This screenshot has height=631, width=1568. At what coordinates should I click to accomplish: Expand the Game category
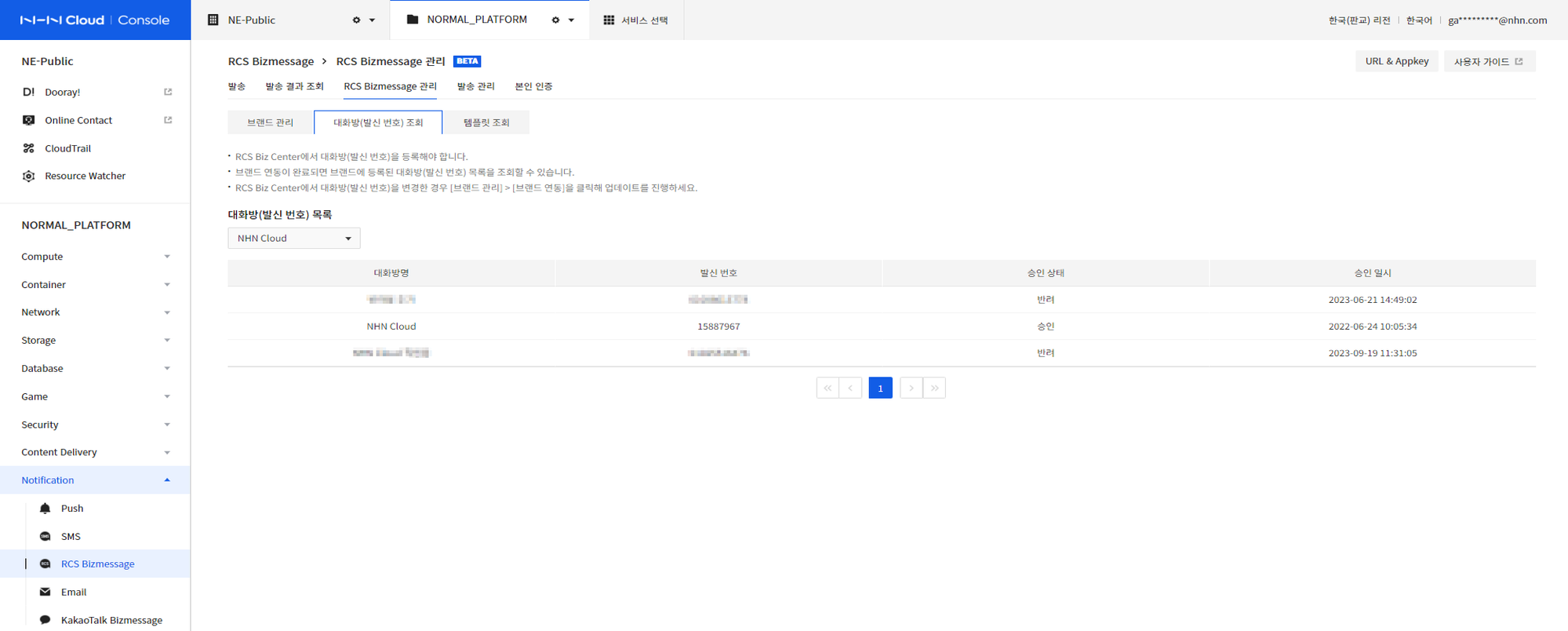95,396
